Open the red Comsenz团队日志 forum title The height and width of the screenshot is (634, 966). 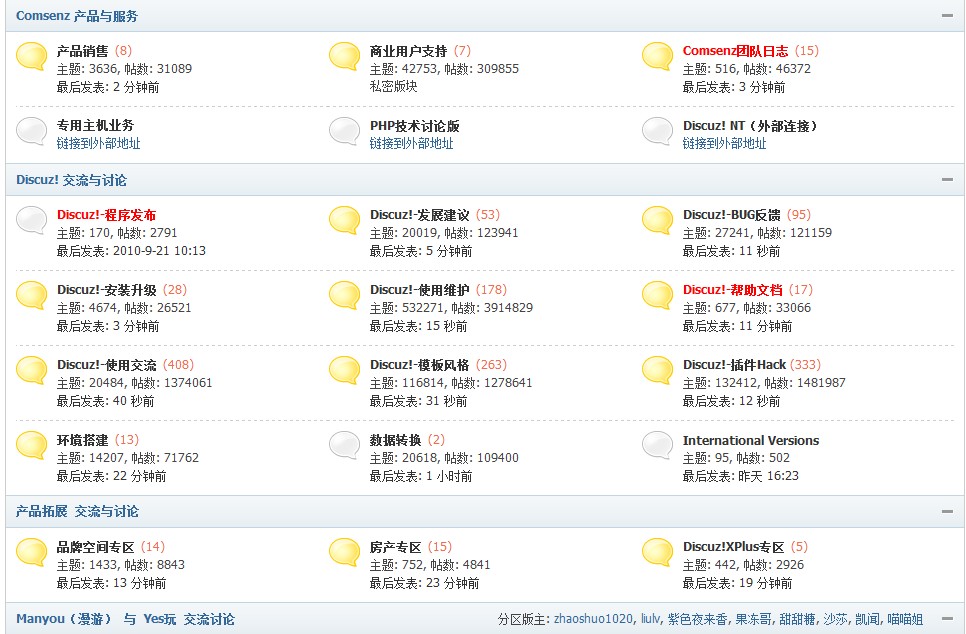click(736, 51)
